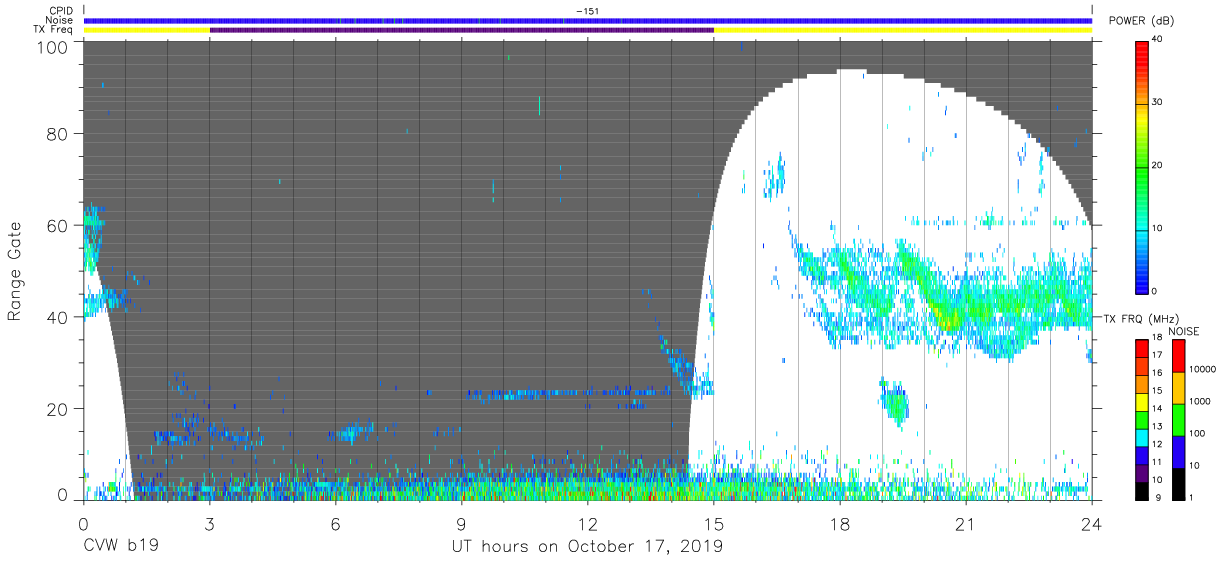Click x-axis tick label '15'
Screen dimensions: 1228x567
(714, 524)
